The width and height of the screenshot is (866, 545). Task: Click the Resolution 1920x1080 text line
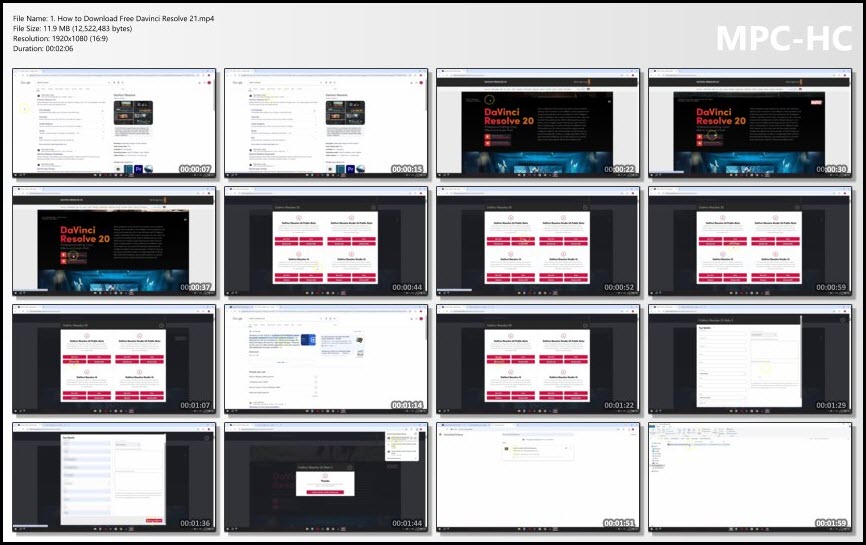pyautogui.click(x=60, y=39)
